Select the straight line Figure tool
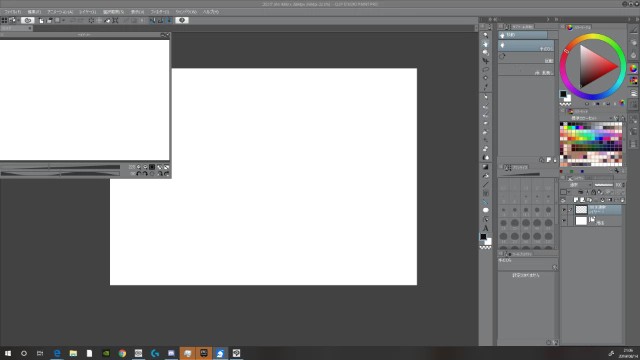640x360 pixels. pyautogui.click(x=485, y=184)
